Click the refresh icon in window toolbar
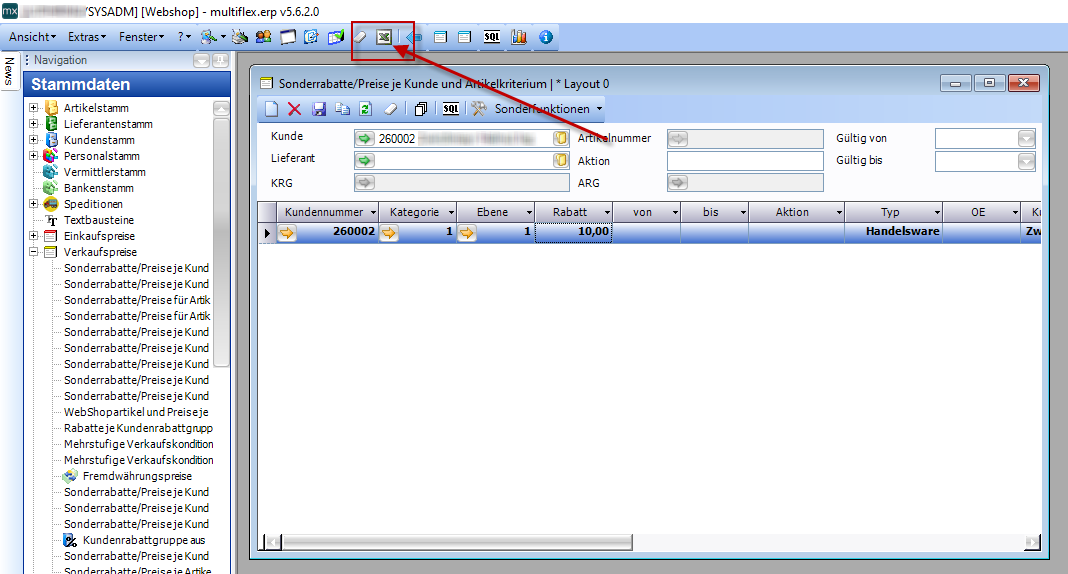Screen dimensions: 1068x574 point(366,109)
